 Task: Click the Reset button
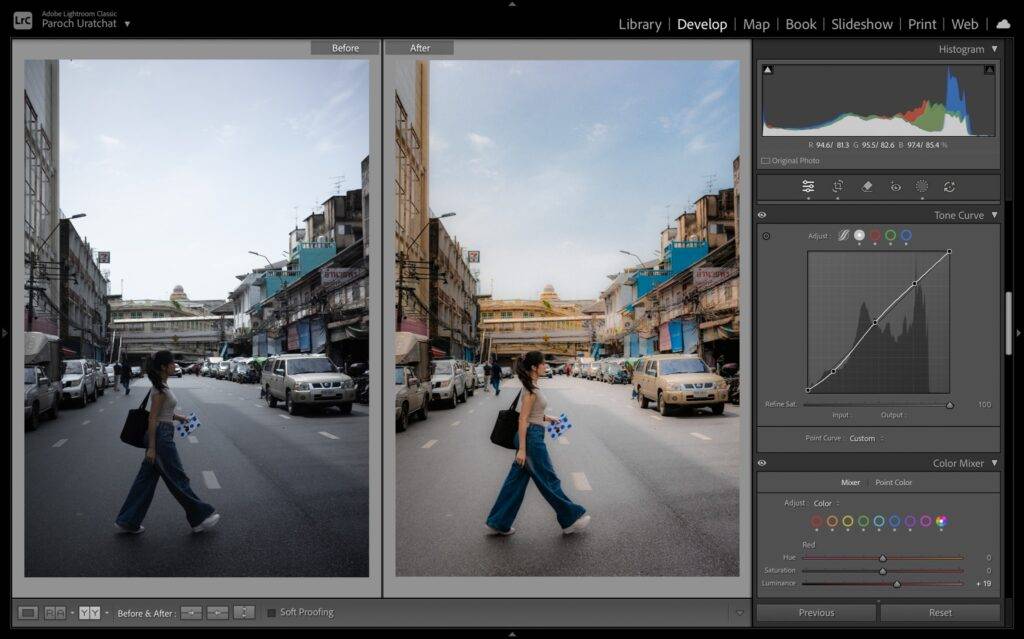939,613
